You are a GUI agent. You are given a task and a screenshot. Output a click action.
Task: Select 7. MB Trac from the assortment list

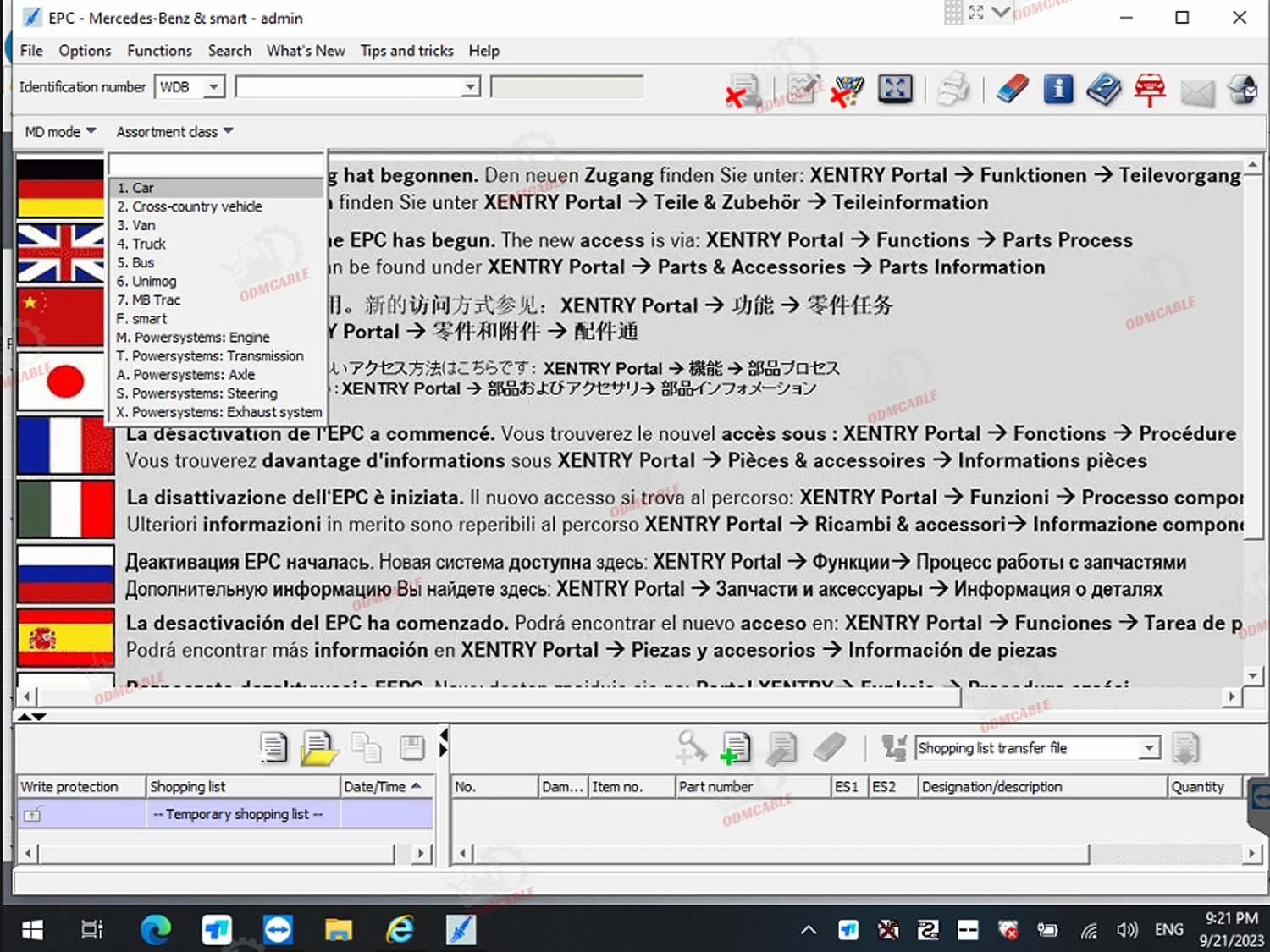click(x=148, y=300)
